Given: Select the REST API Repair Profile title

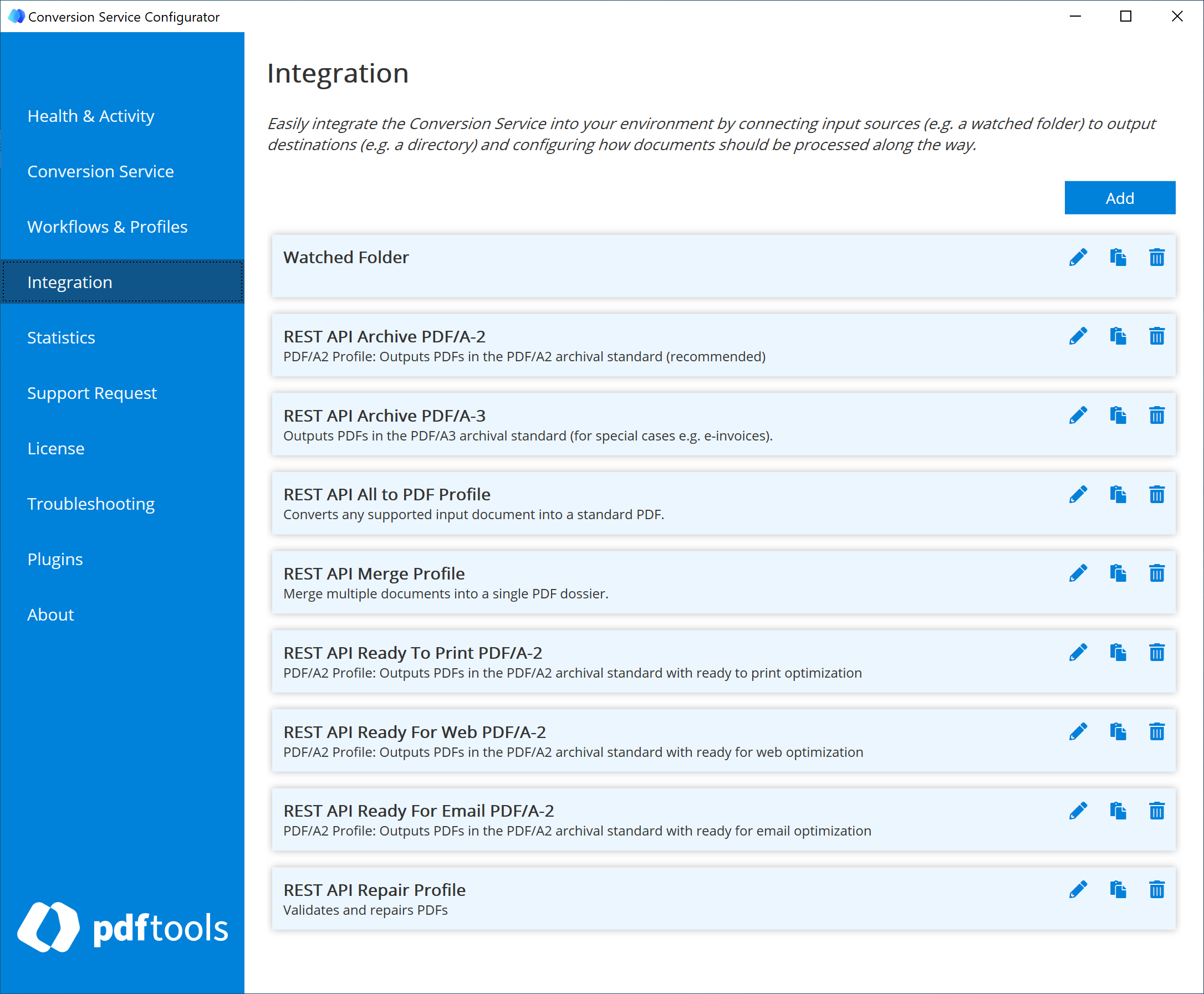Looking at the screenshot, I should 375,890.
